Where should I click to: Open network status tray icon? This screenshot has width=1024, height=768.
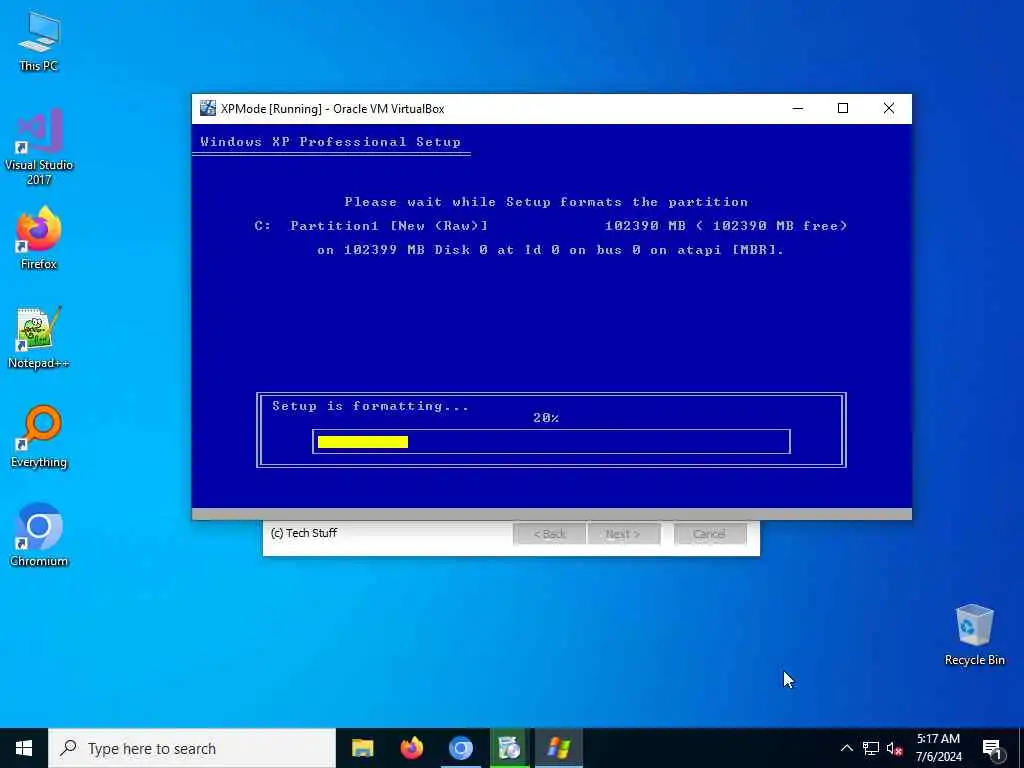tap(871, 748)
